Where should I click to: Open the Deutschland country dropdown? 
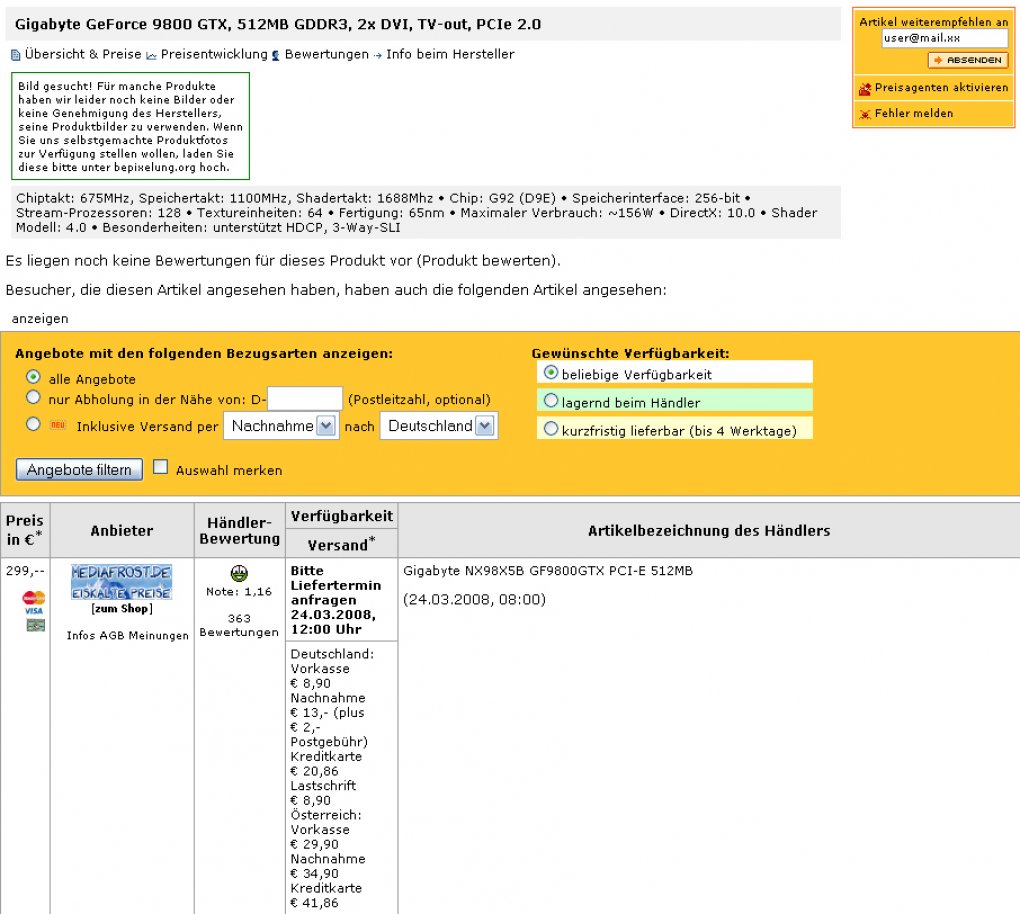439,426
